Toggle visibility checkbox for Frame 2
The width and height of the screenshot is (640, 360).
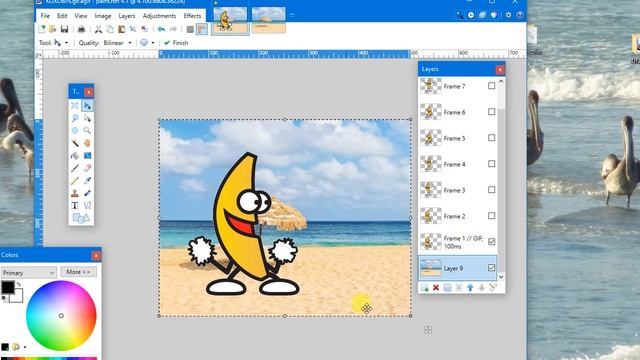click(491, 216)
